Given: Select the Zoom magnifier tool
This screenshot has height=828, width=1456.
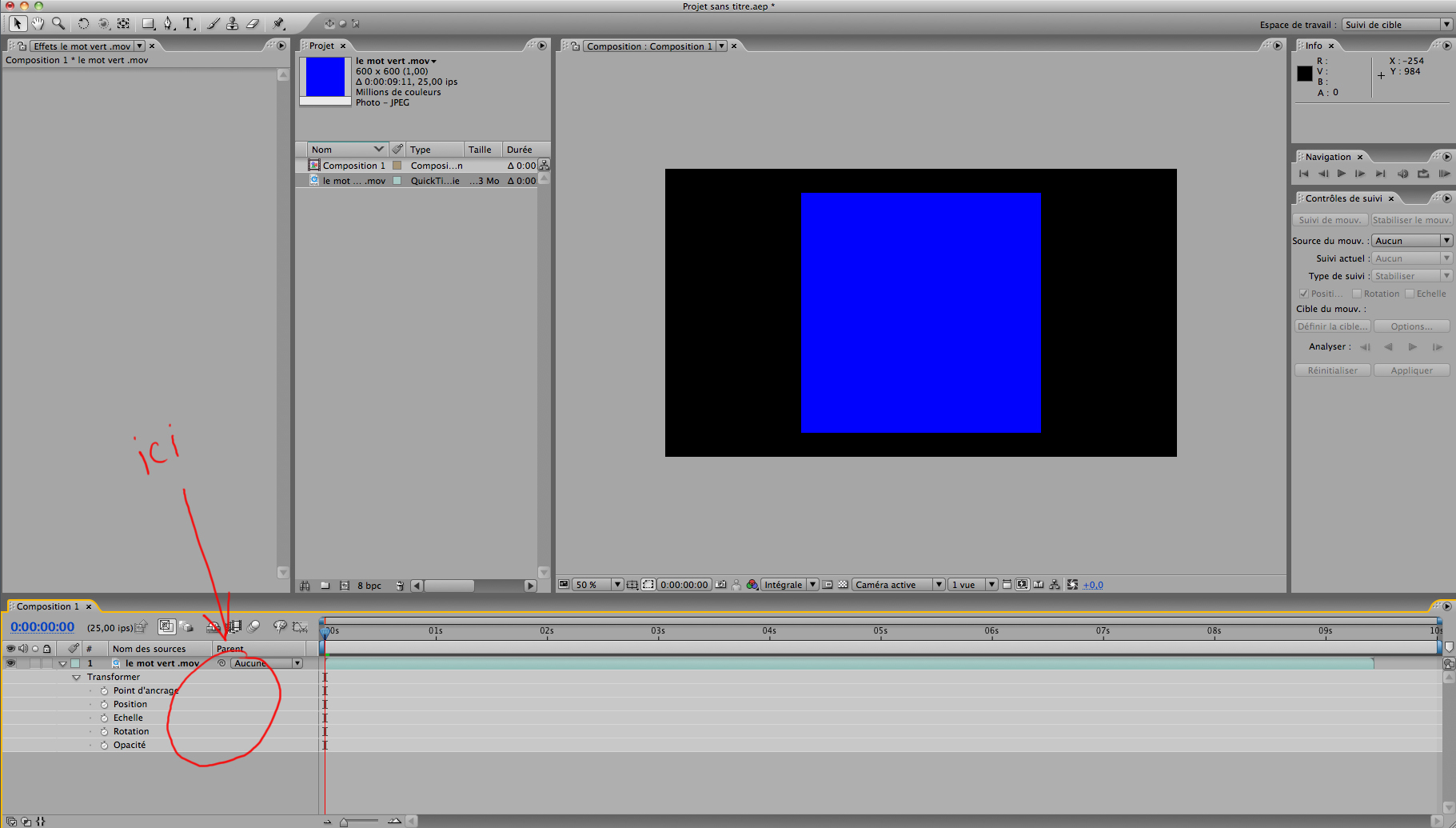Looking at the screenshot, I should point(58,24).
